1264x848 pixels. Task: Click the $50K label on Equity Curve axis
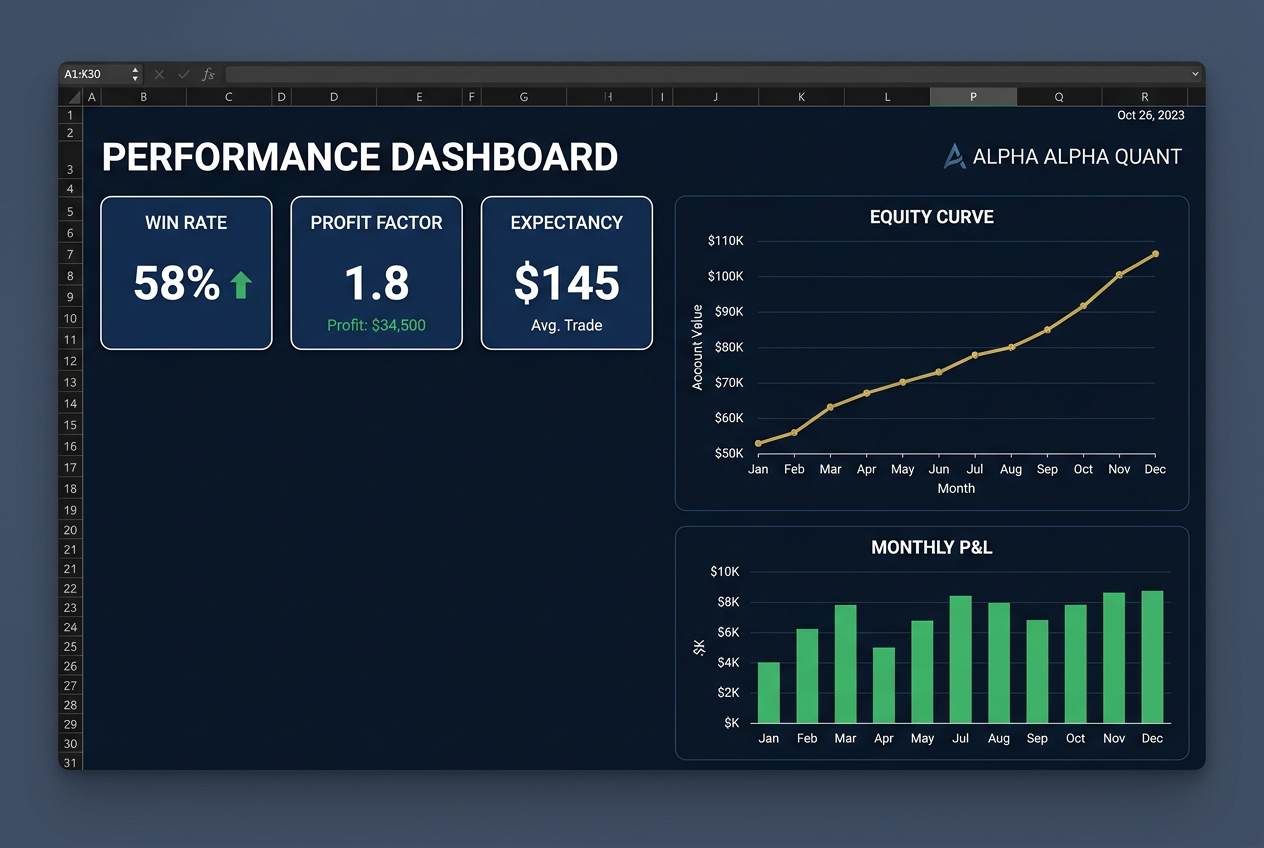[x=729, y=453]
